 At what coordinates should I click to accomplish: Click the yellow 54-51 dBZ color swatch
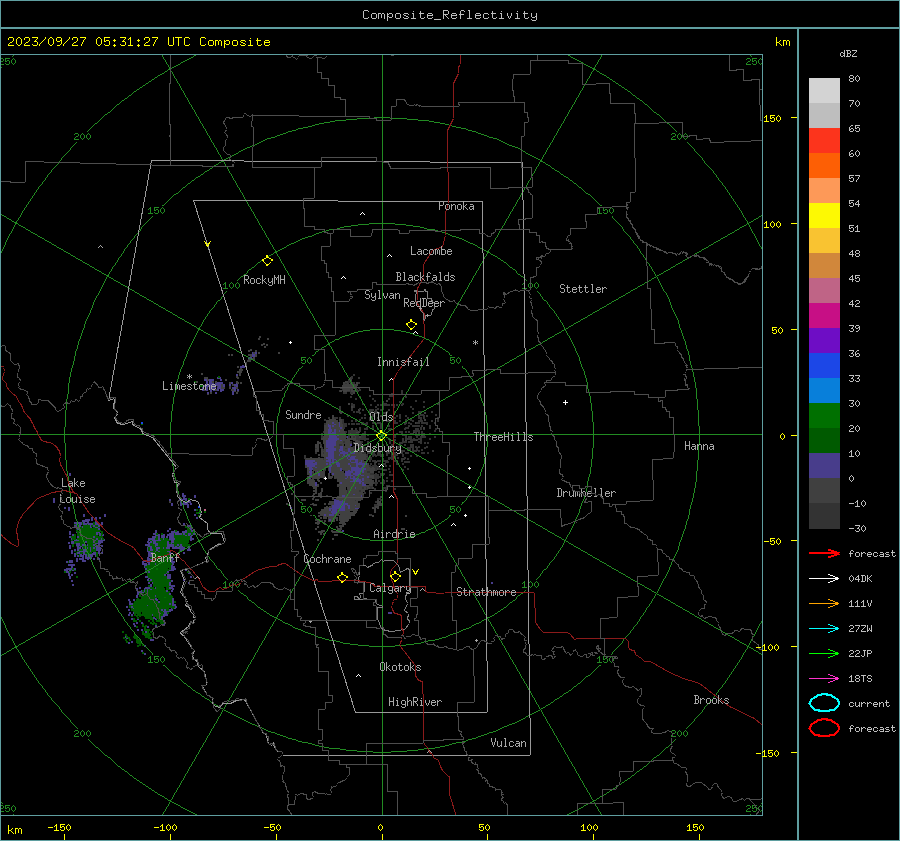pyautogui.click(x=824, y=216)
